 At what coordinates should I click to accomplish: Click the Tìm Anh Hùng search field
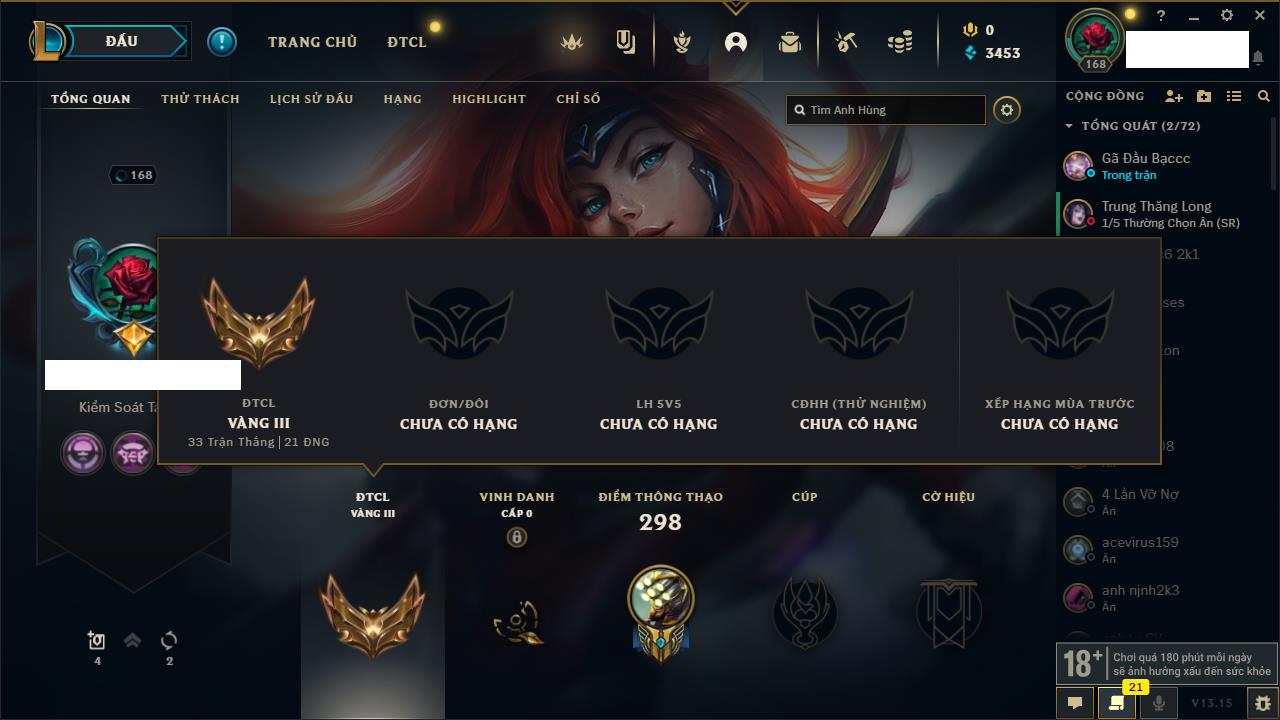(x=886, y=110)
